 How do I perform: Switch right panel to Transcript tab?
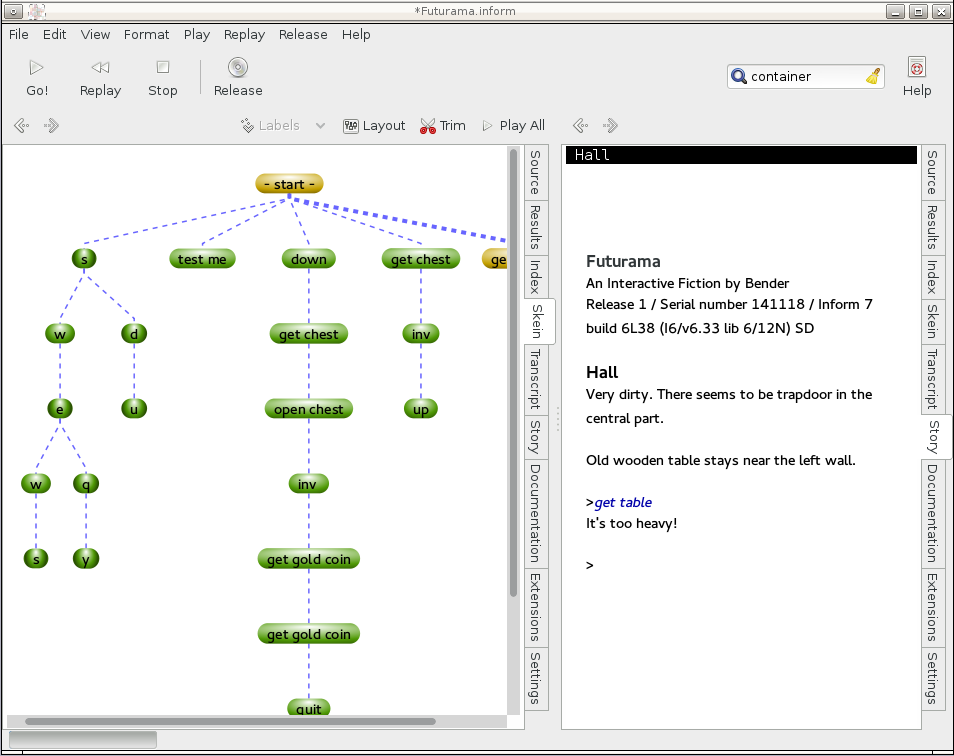click(x=933, y=379)
